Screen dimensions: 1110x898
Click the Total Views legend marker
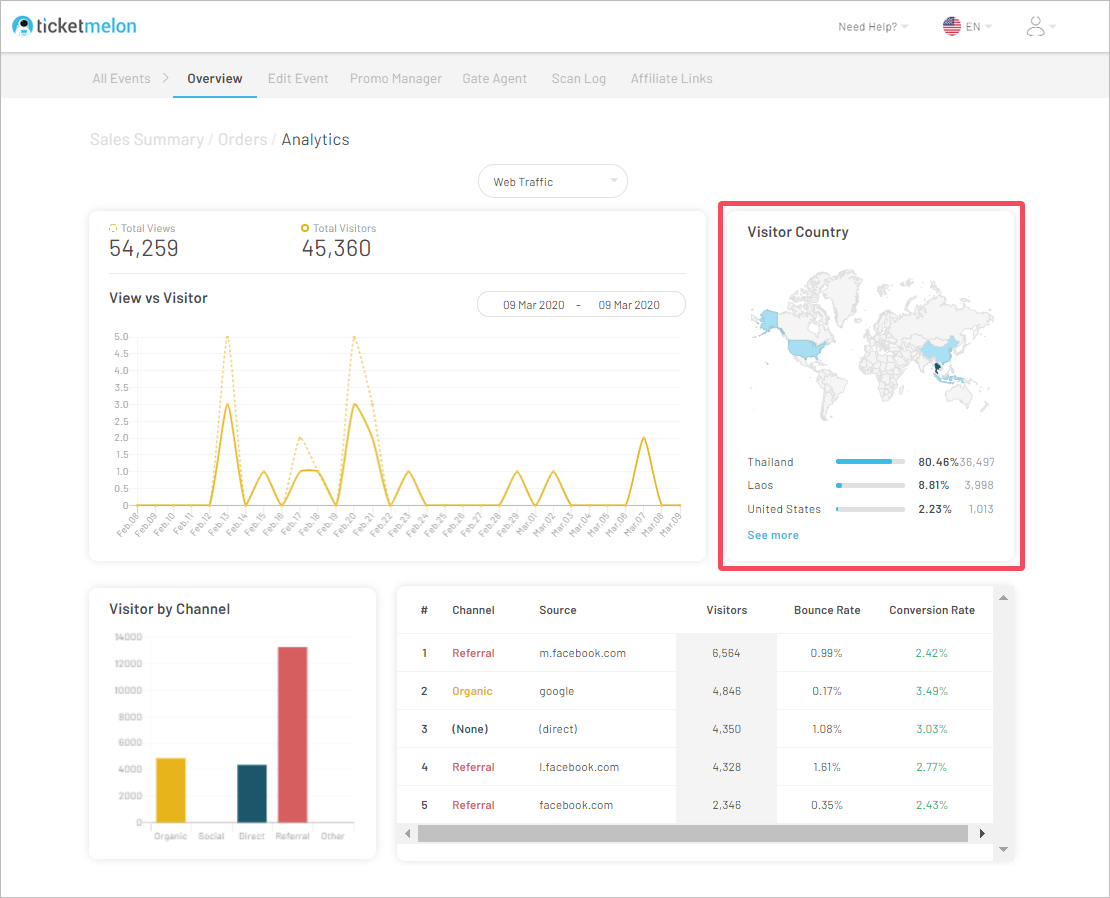coord(113,228)
